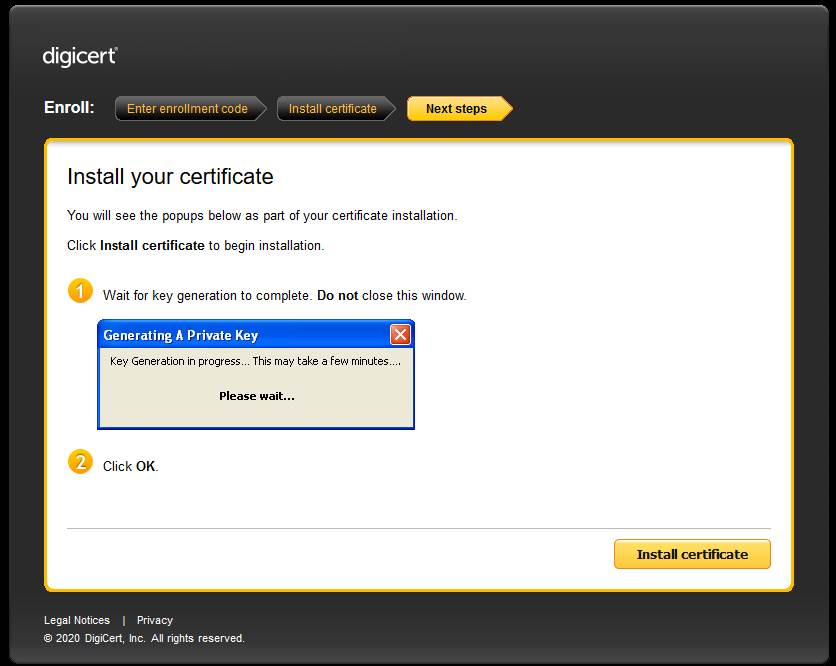Image resolution: width=836 pixels, height=666 pixels.
Task: Select the 'Install certificate' step in the Enroll bar
Action: coord(332,109)
